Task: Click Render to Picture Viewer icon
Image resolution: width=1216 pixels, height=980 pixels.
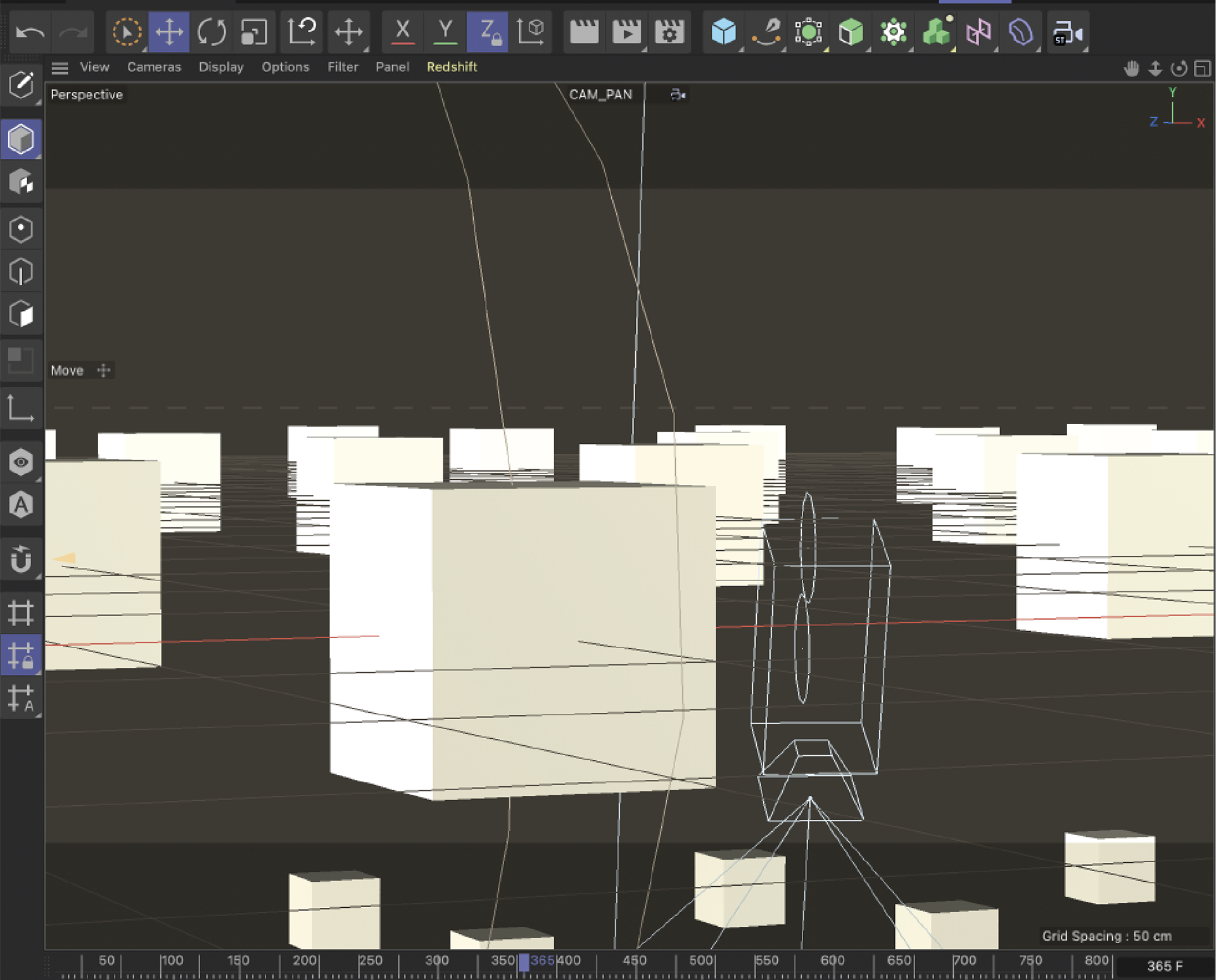Action: (x=626, y=32)
